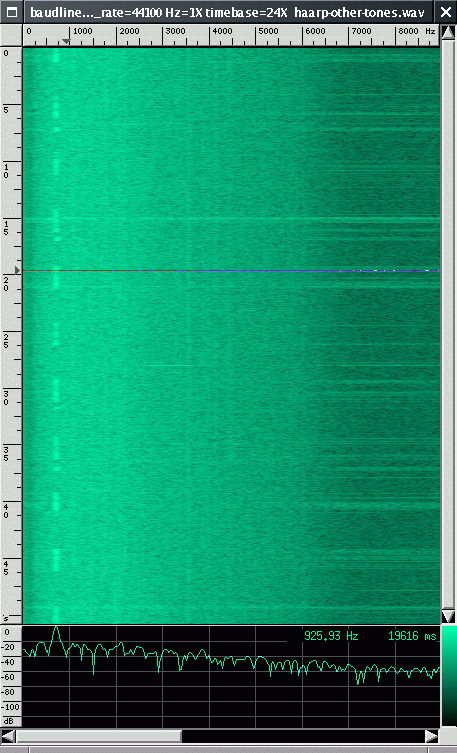
Task: Click the -60 dB axis label
Action: (x=10, y=677)
